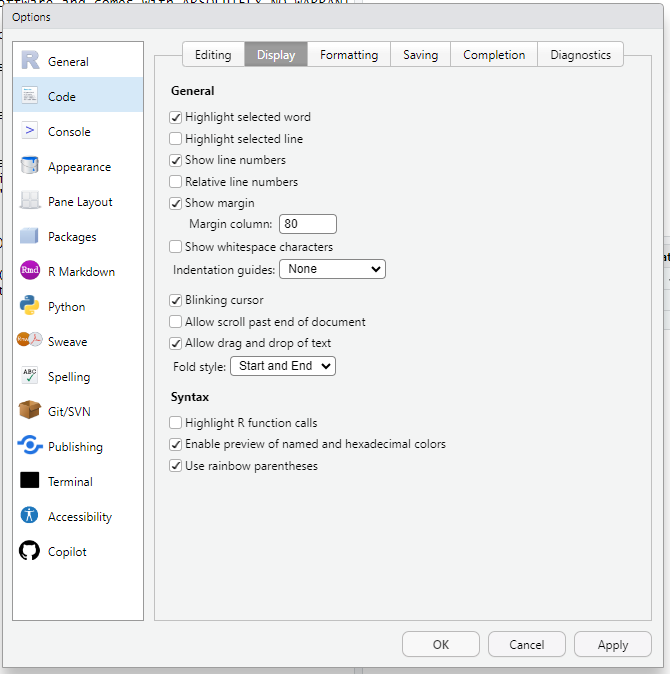Click the Margin column input field
670x674 pixels.
pyautogui.click(x=307, y=224)
